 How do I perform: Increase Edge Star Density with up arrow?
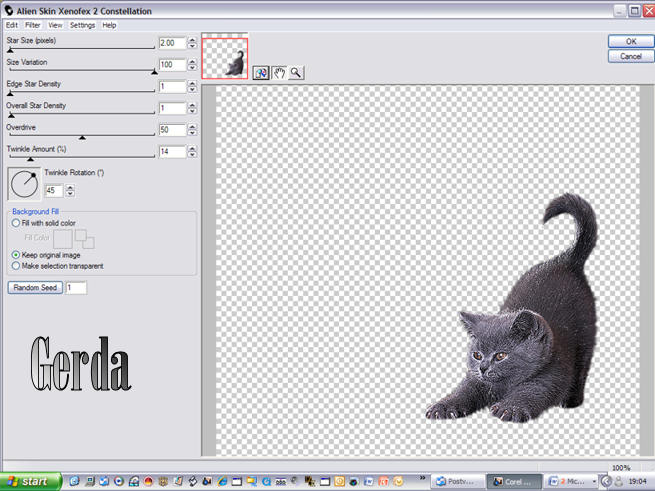(x=192, y=84)
